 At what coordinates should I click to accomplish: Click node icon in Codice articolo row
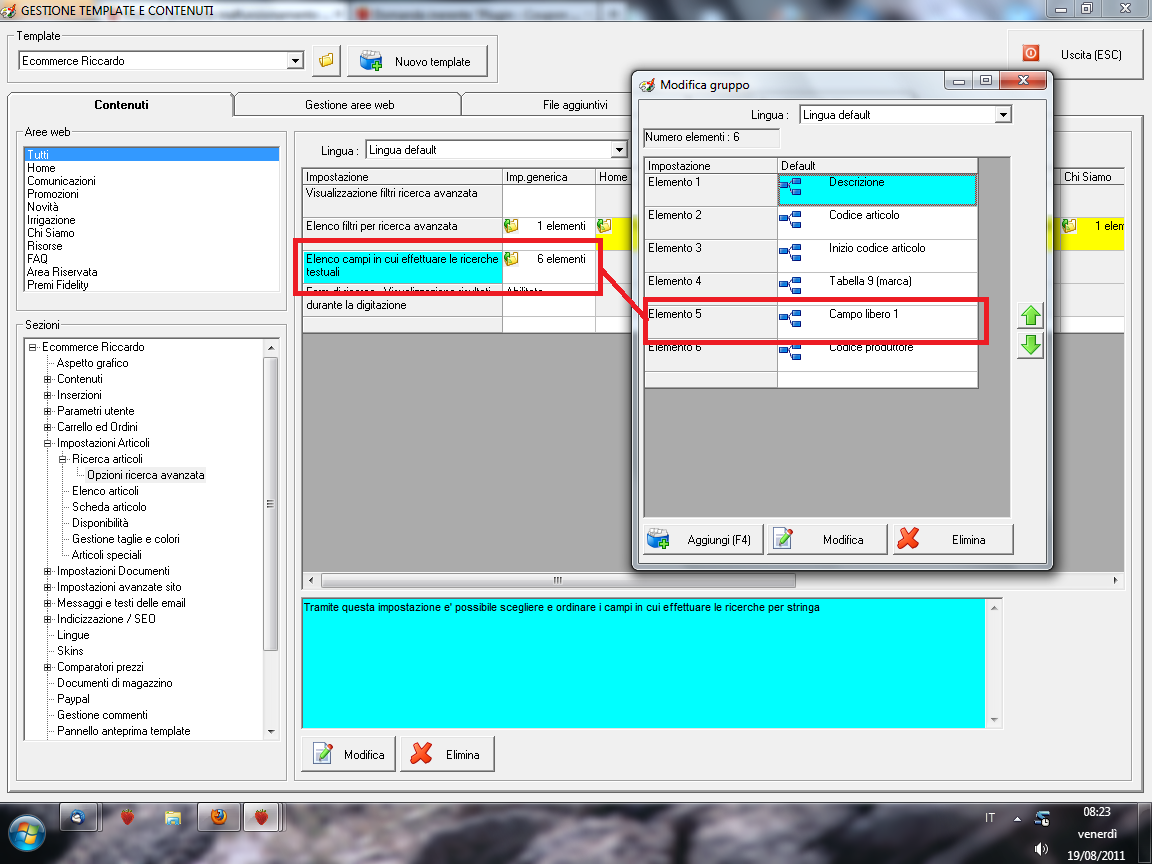pyautogui.click(x=791, y=219)
